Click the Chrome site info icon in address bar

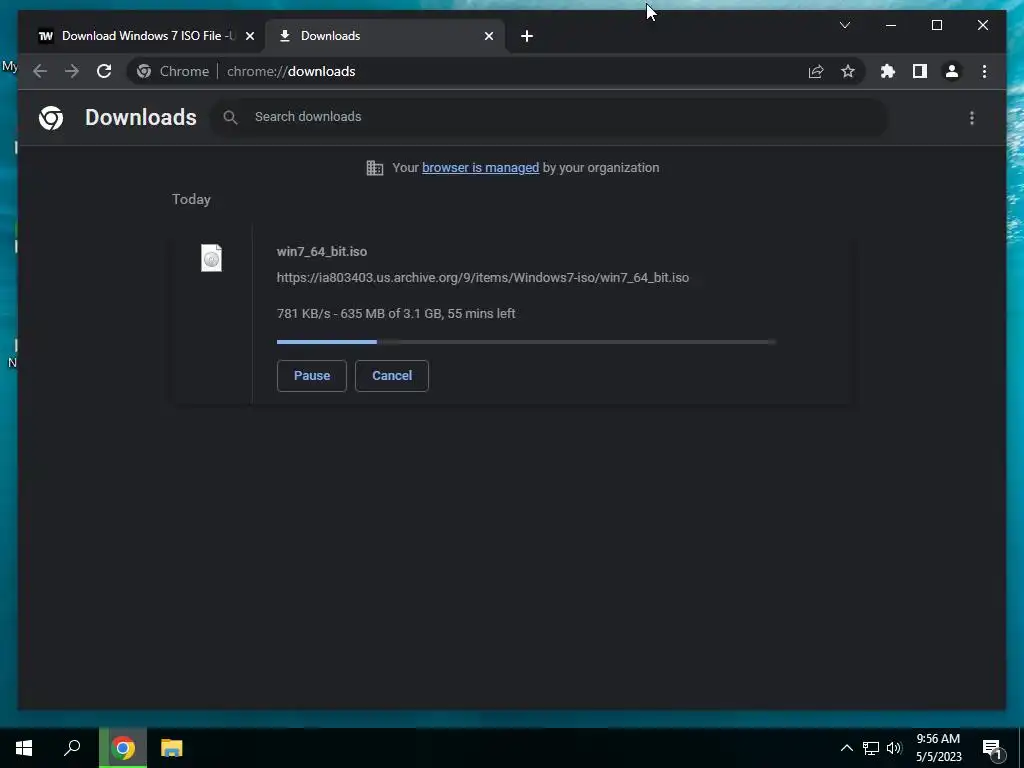click(x=144, y=71)
